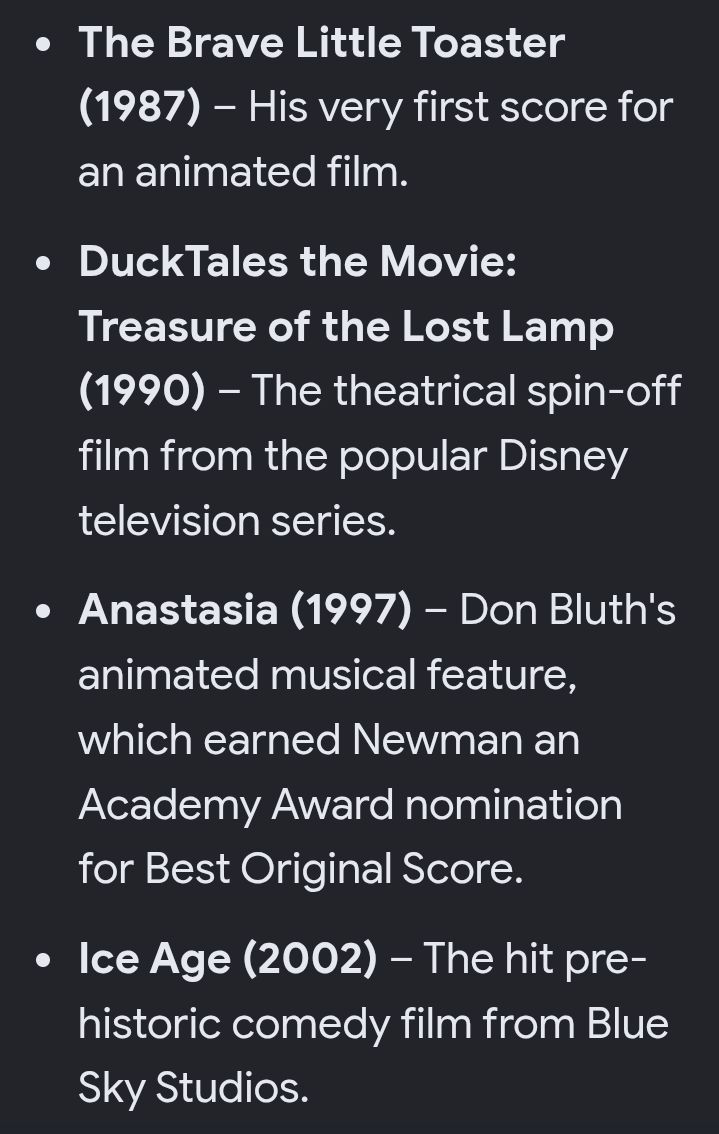Click the text television series.
This screenshot has height=1134, width=719.
tap(237, 521)
